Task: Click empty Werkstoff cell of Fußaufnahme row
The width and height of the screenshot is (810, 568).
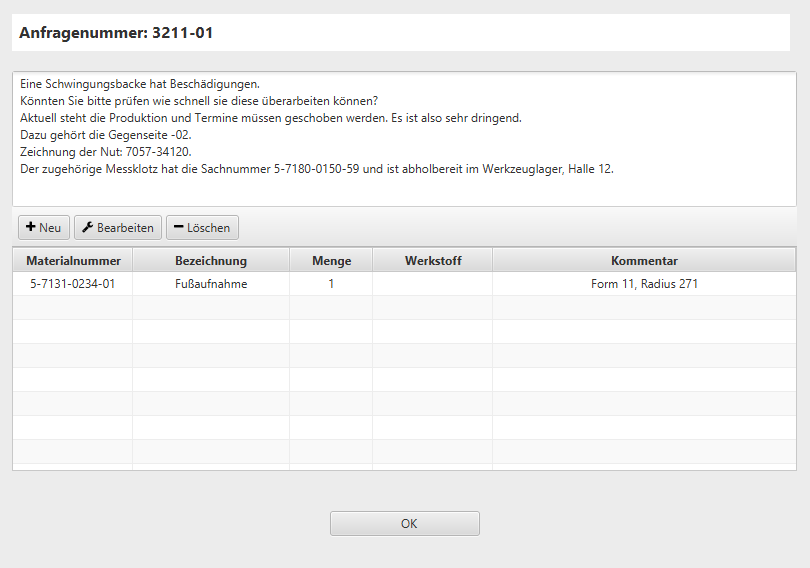Action: coord(433,284)
